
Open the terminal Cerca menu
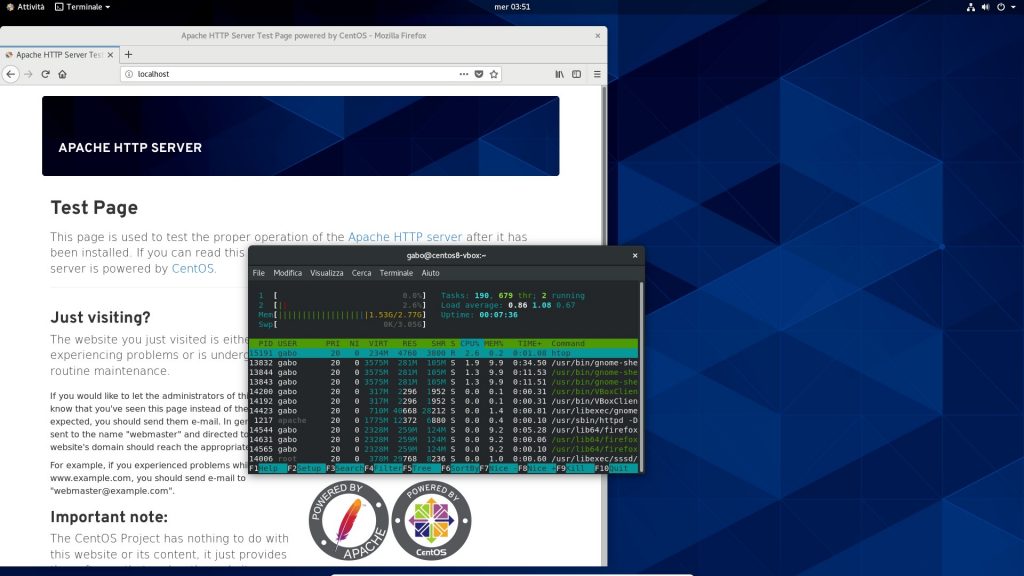(x=361, y=273)
